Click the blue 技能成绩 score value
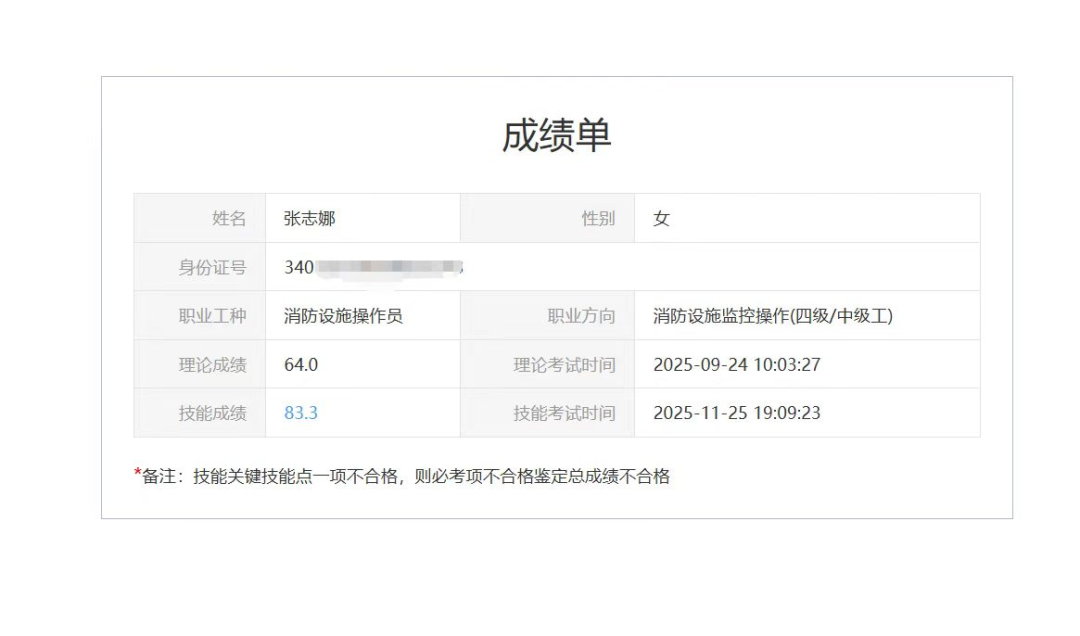 point(299,412)
